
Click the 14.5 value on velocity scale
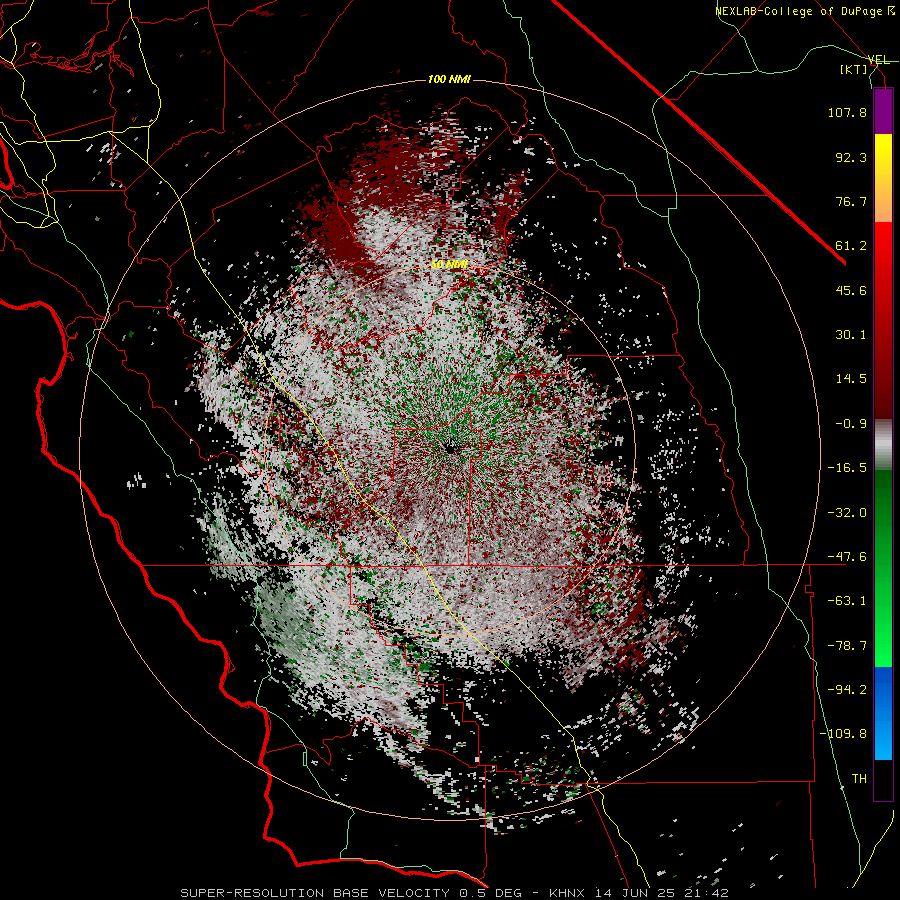pyautogui.click(x=851, y=379)
